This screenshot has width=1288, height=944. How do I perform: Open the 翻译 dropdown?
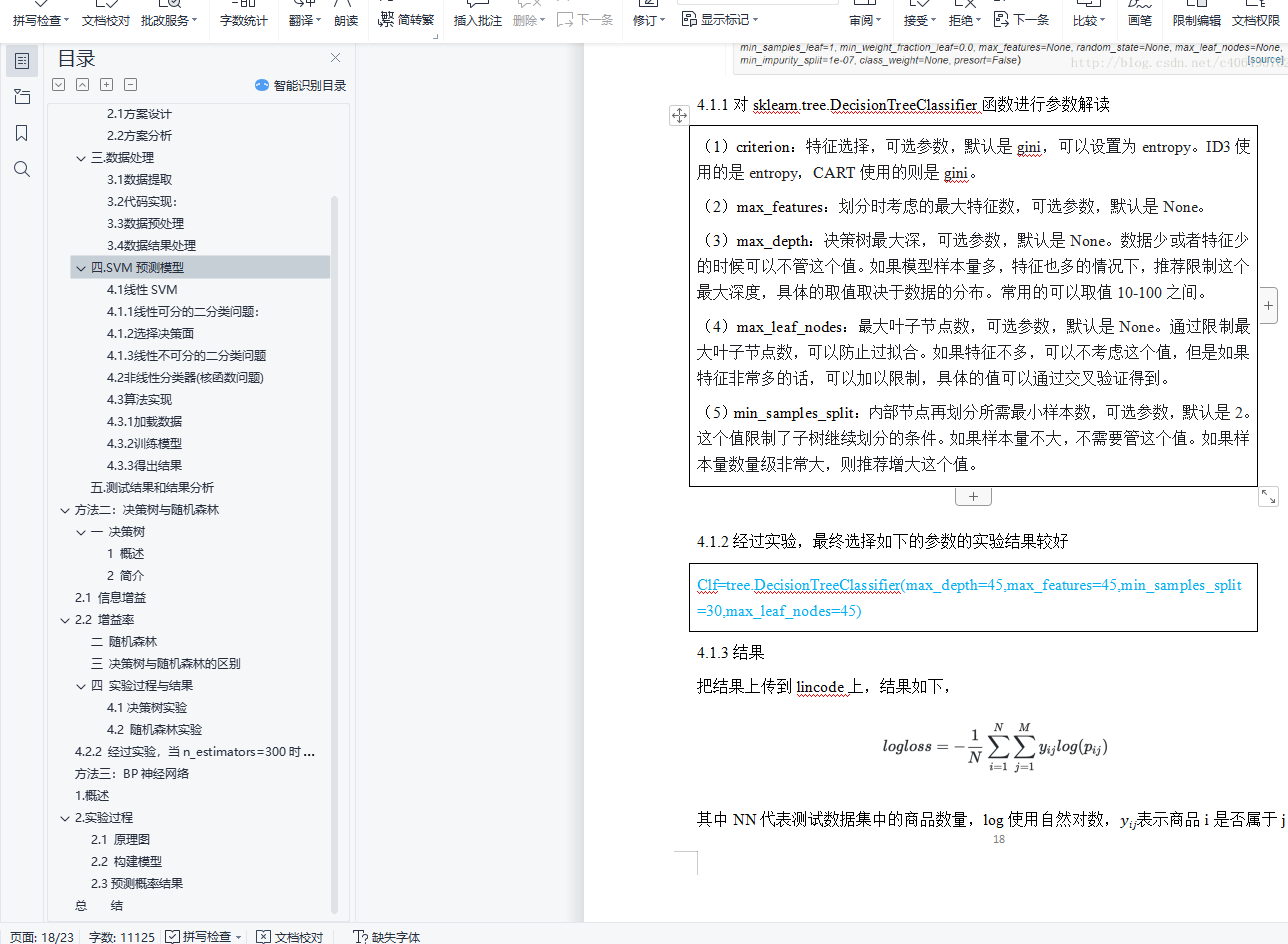[x=306, y=20]
